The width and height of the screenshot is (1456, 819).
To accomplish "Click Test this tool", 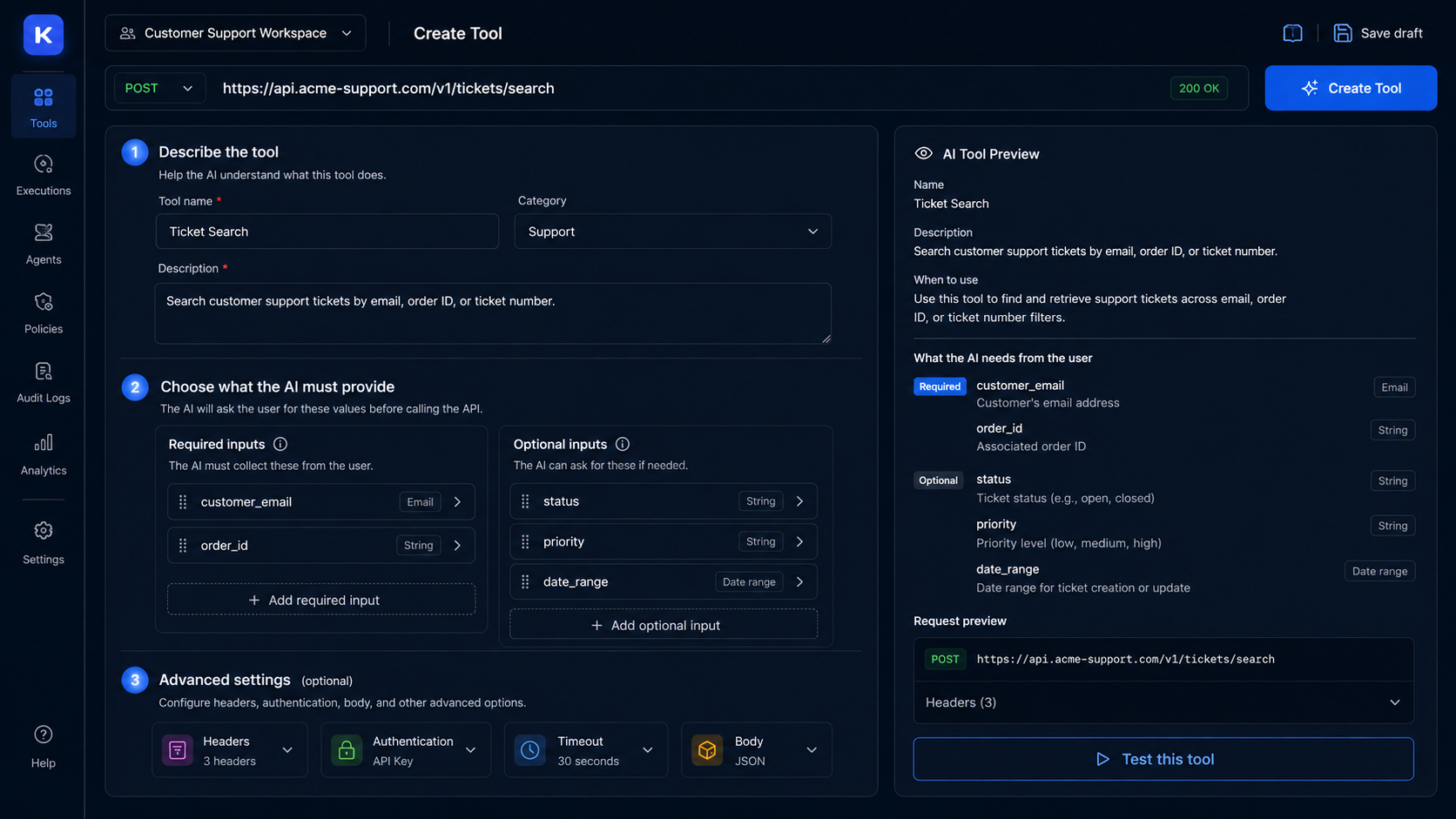I will pyautogui.click(x=1163, y=759).
